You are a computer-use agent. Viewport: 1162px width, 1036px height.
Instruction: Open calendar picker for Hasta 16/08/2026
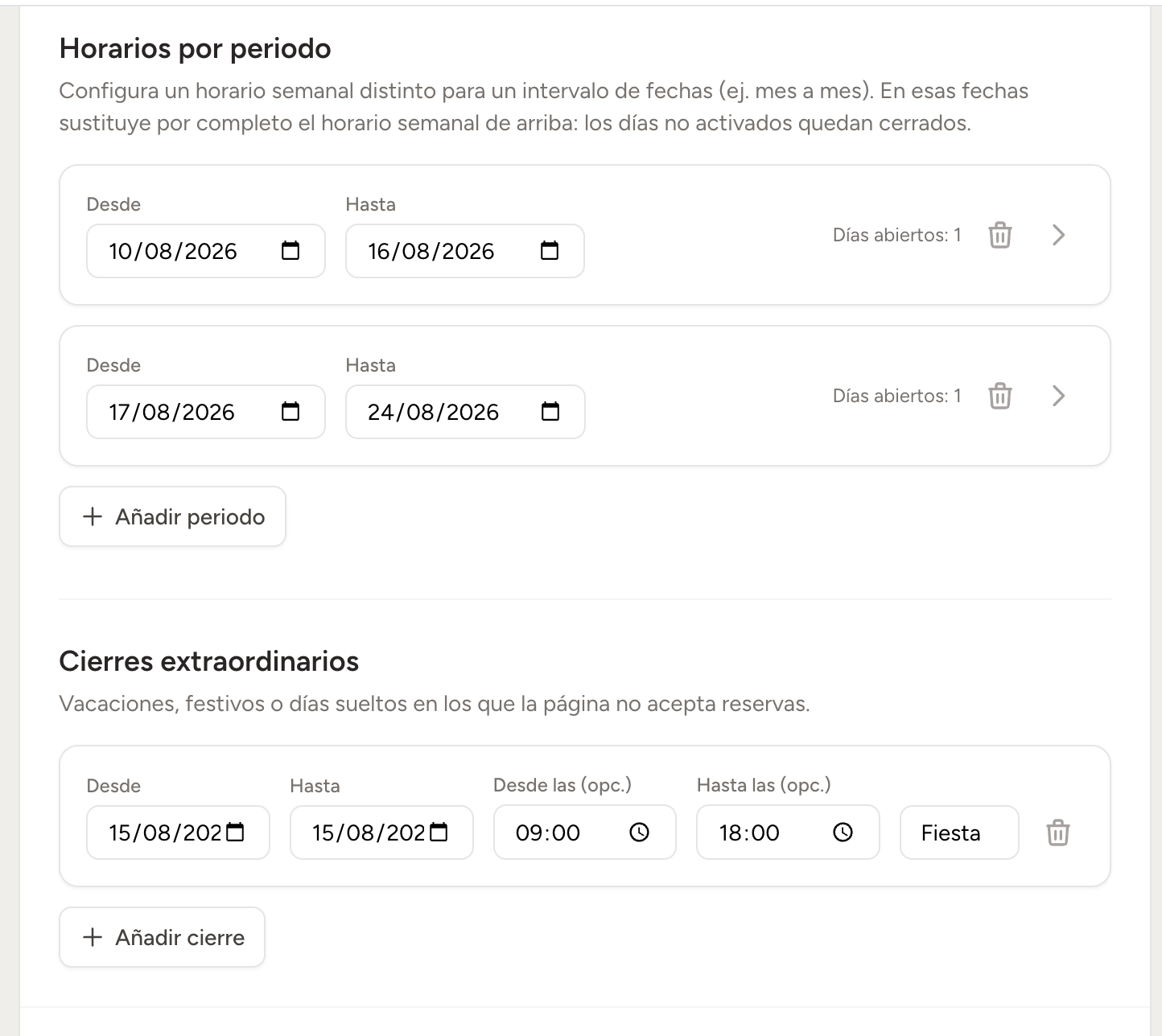[550, 251]
